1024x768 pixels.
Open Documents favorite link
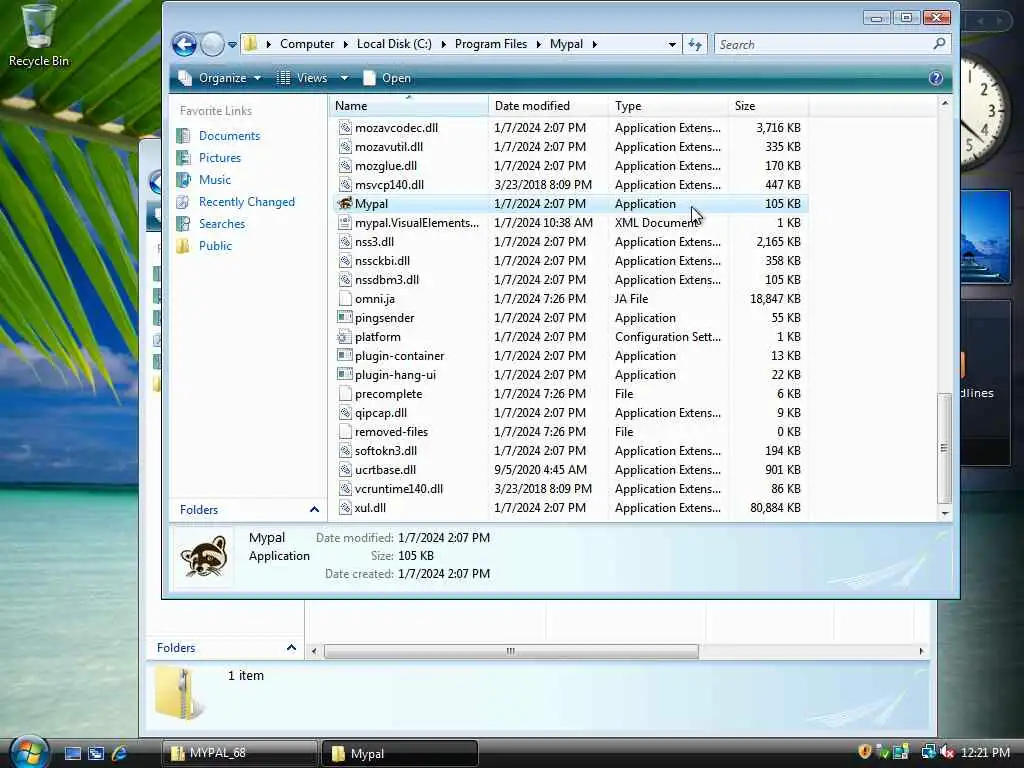click(x=229, y=136)
